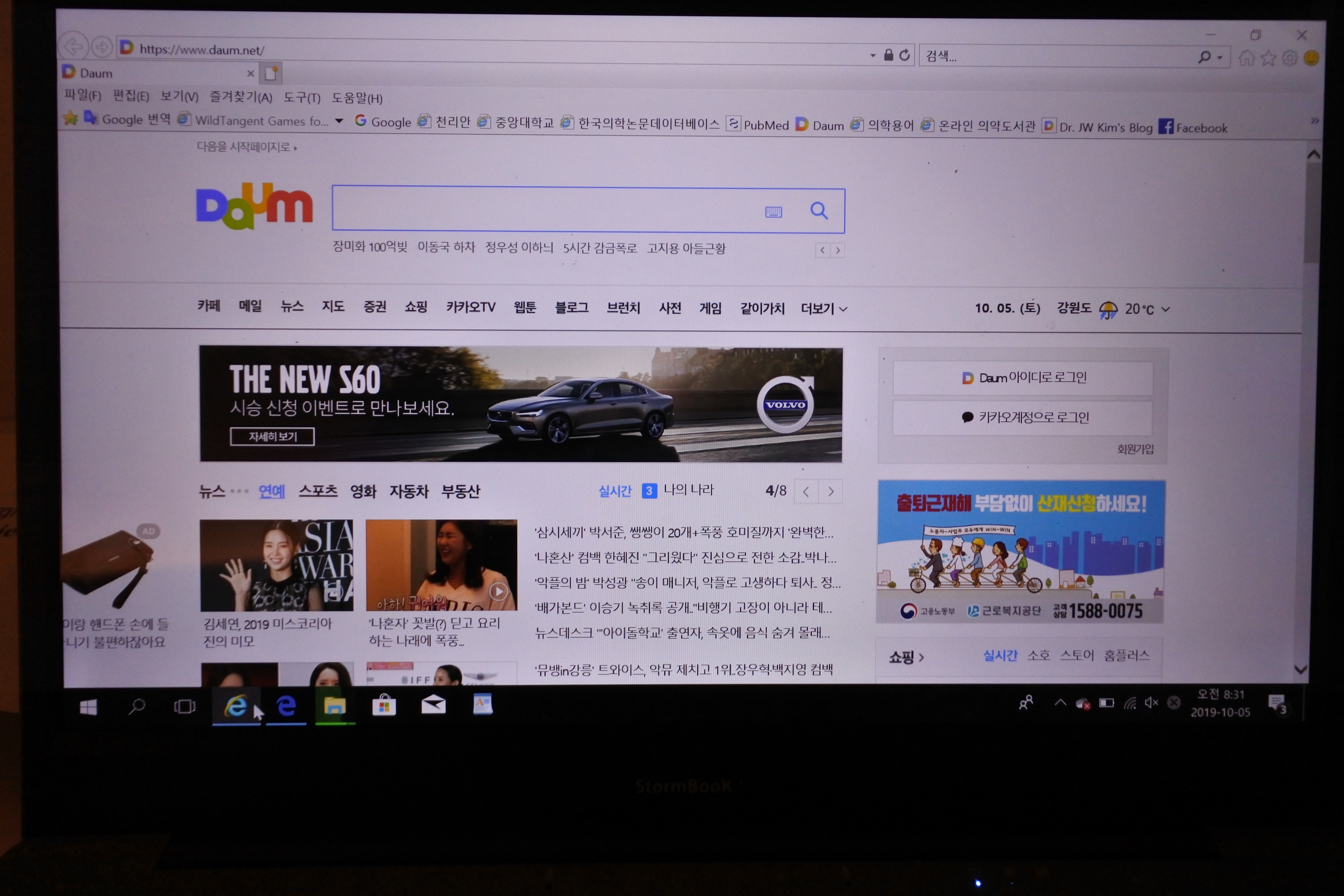
Task: Click the 자세히 보기 button on Volvo ad
Action: pos(273,436)
